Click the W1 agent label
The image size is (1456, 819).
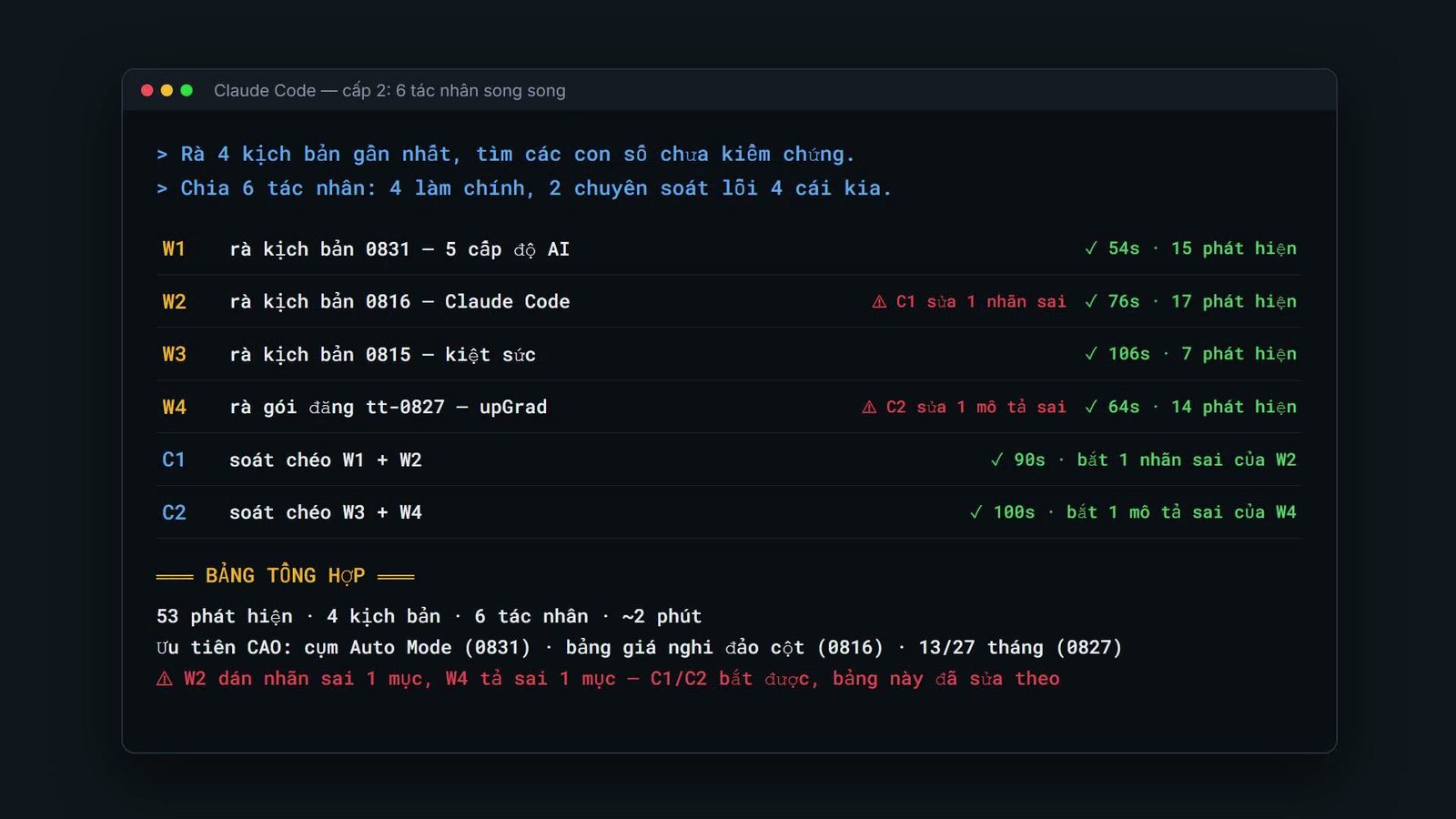[x=174, y=248]
